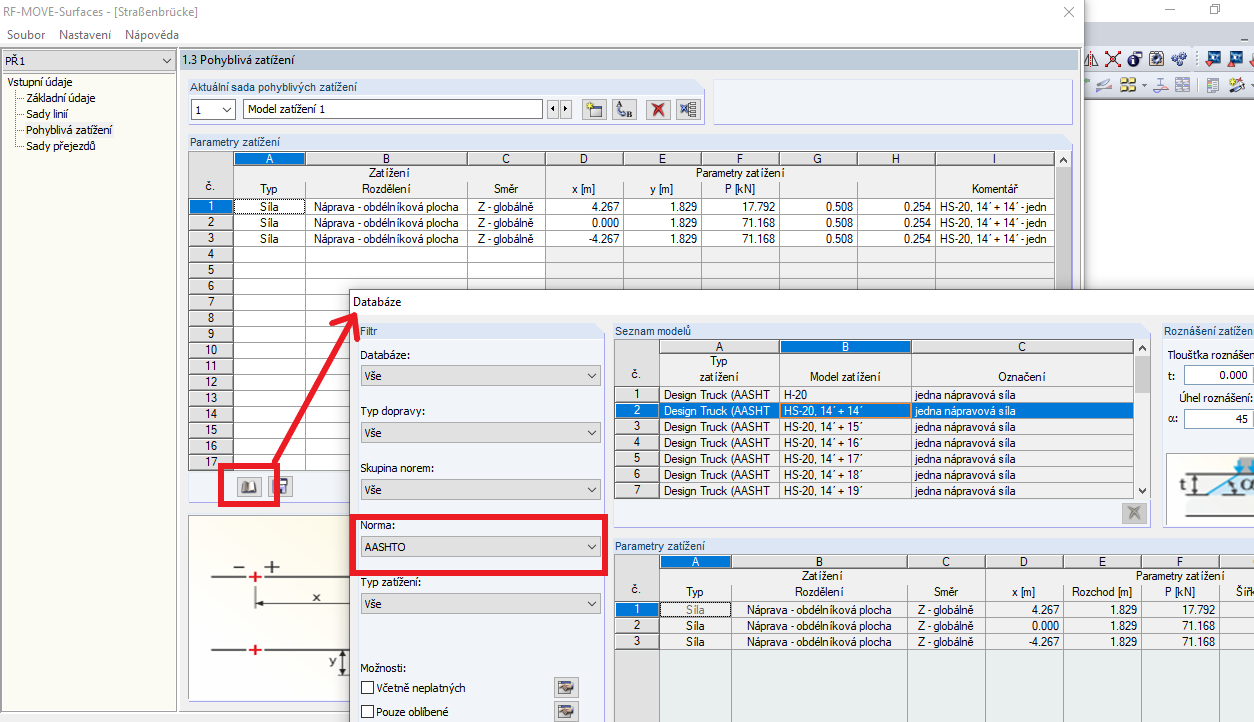Open the Skupina norem dropdown
Image resolution: width=1254 pixels, height=722 pixels.
click(480, 490)
